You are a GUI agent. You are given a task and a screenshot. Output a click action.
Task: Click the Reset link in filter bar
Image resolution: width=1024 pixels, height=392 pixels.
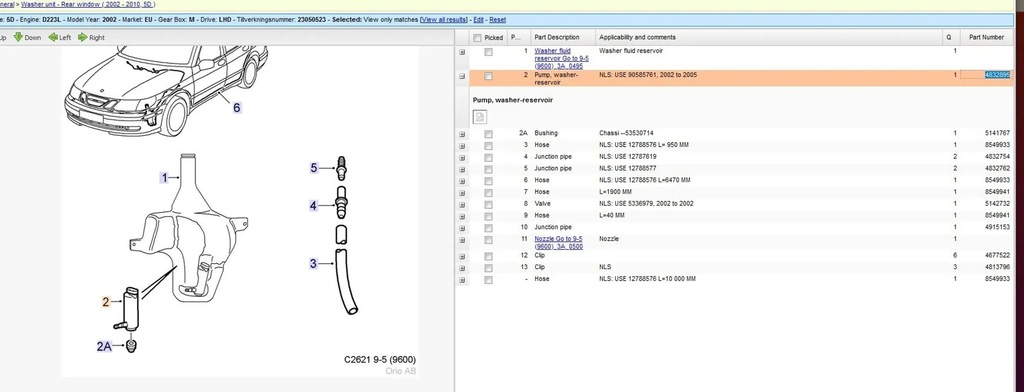click(498, 20)
